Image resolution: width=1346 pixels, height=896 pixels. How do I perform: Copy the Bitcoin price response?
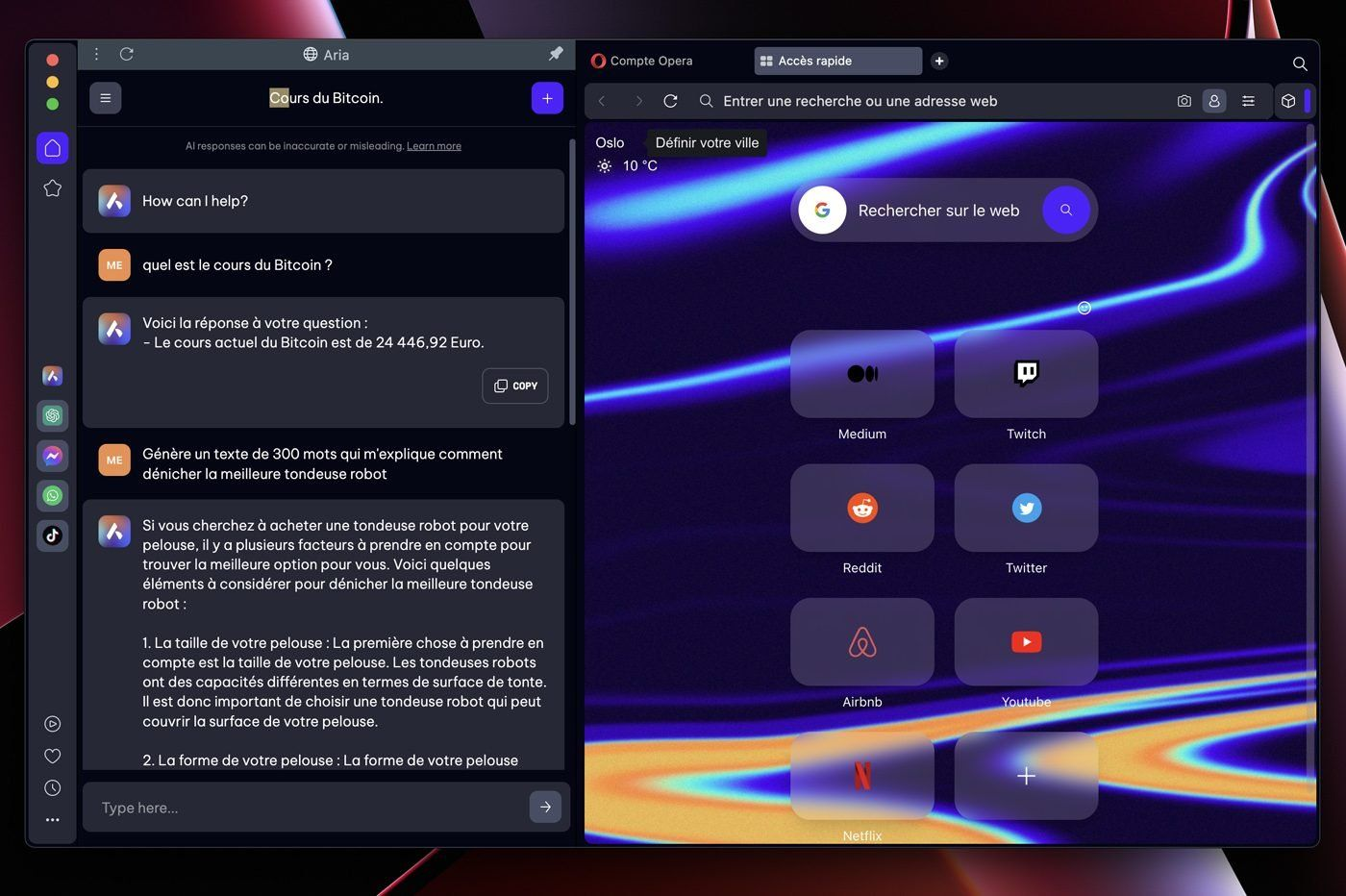tap(515, 386)
